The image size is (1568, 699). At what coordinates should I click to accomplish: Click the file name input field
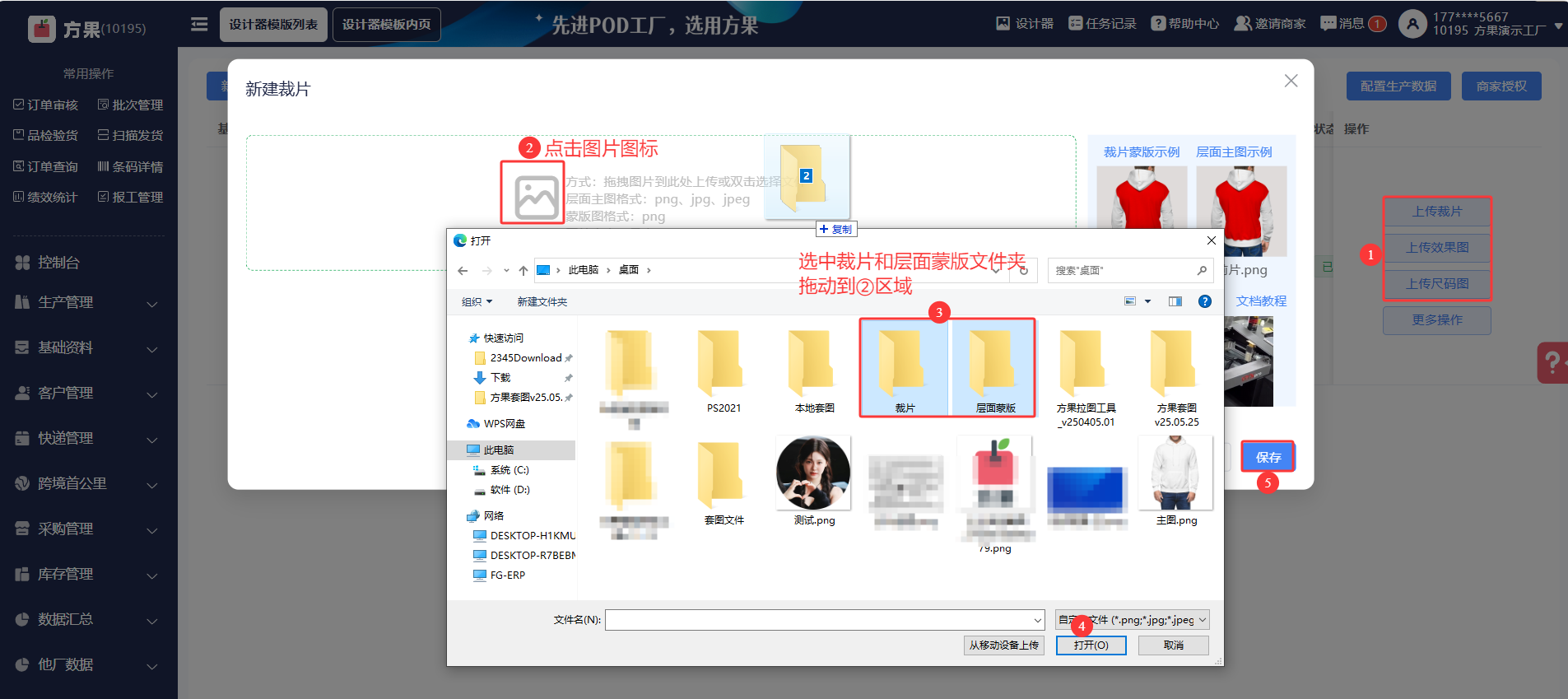point(825,620)
